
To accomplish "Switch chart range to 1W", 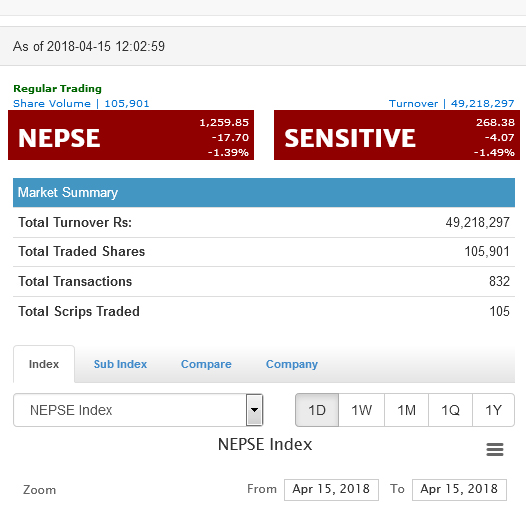I will tap(361, 410).
